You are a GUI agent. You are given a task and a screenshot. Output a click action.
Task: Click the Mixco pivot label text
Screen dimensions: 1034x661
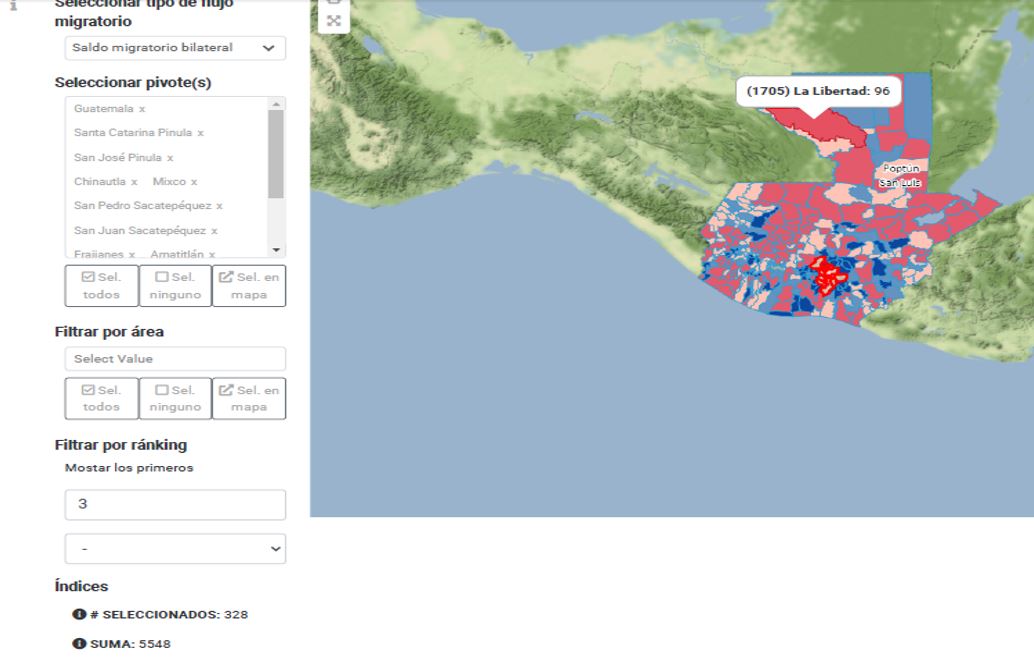click(x=169, y=181)
